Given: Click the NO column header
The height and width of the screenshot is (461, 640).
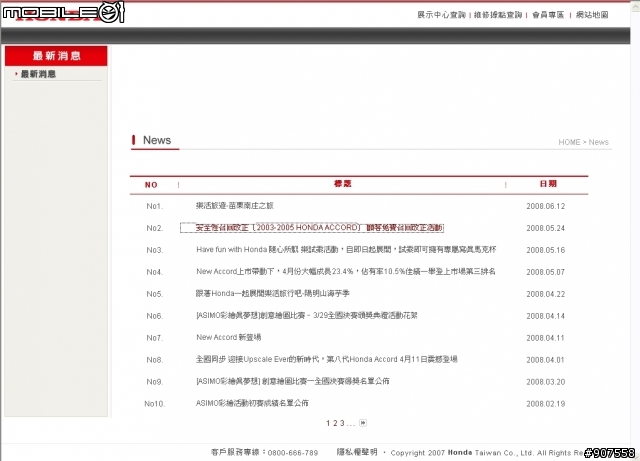Looking at the screenshot, I should [x=151, y=185].
